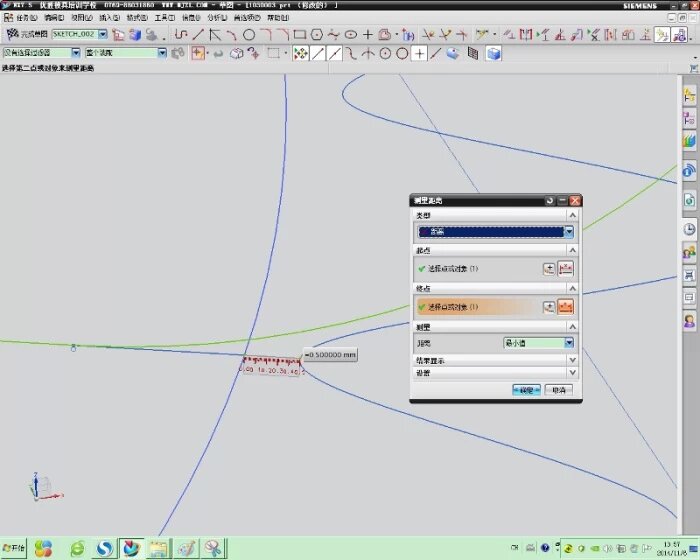Viewport: 700px width, 560px height.
Task: Toggle the End Point snap option
Action: (x=318, y=54)
